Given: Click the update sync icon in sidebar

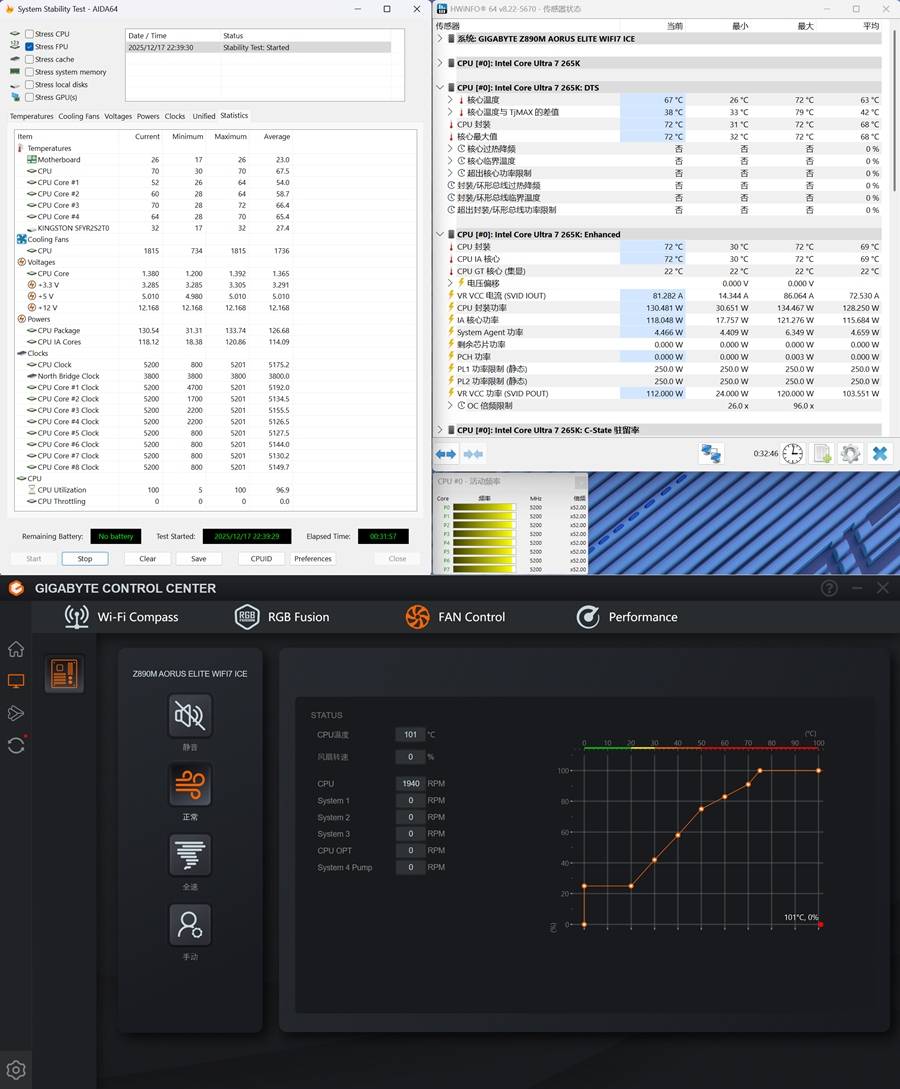Looking at the screenshot, I should (16, 745).
